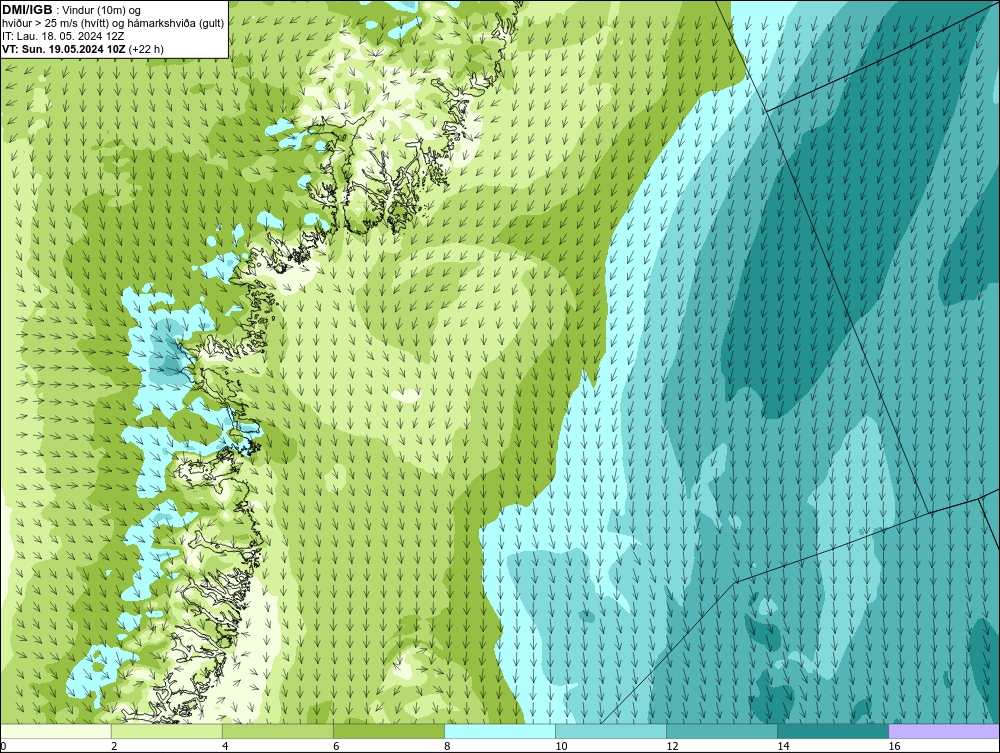This screenshot has height=753, width=1000.
Task: Click the DMI/IGB title text
Action: pyautogui.click(x=27, y=10)
